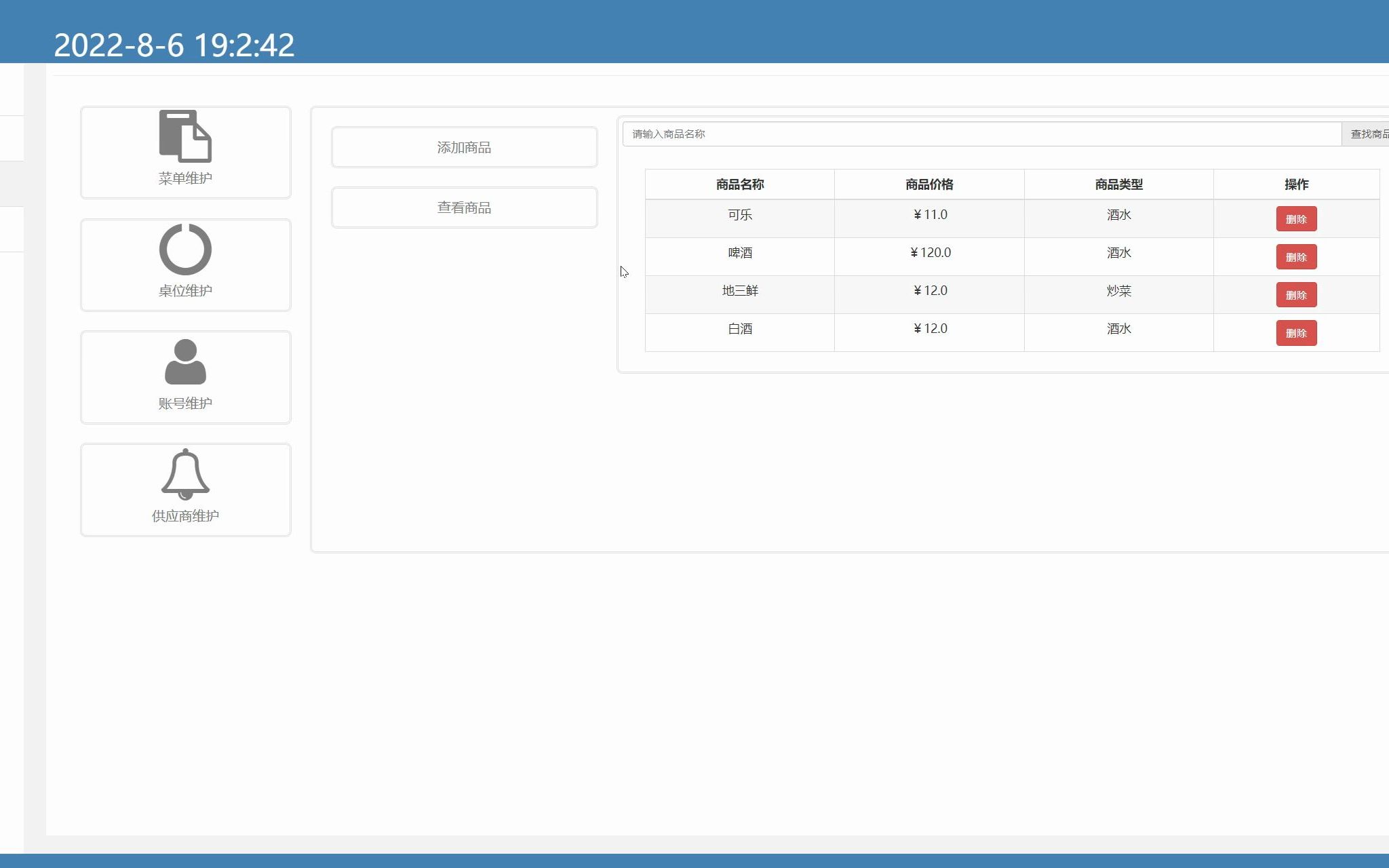Click the 查看商品 button
The height and width of the screenshot is (868, 1389).
tap(465, 208)
